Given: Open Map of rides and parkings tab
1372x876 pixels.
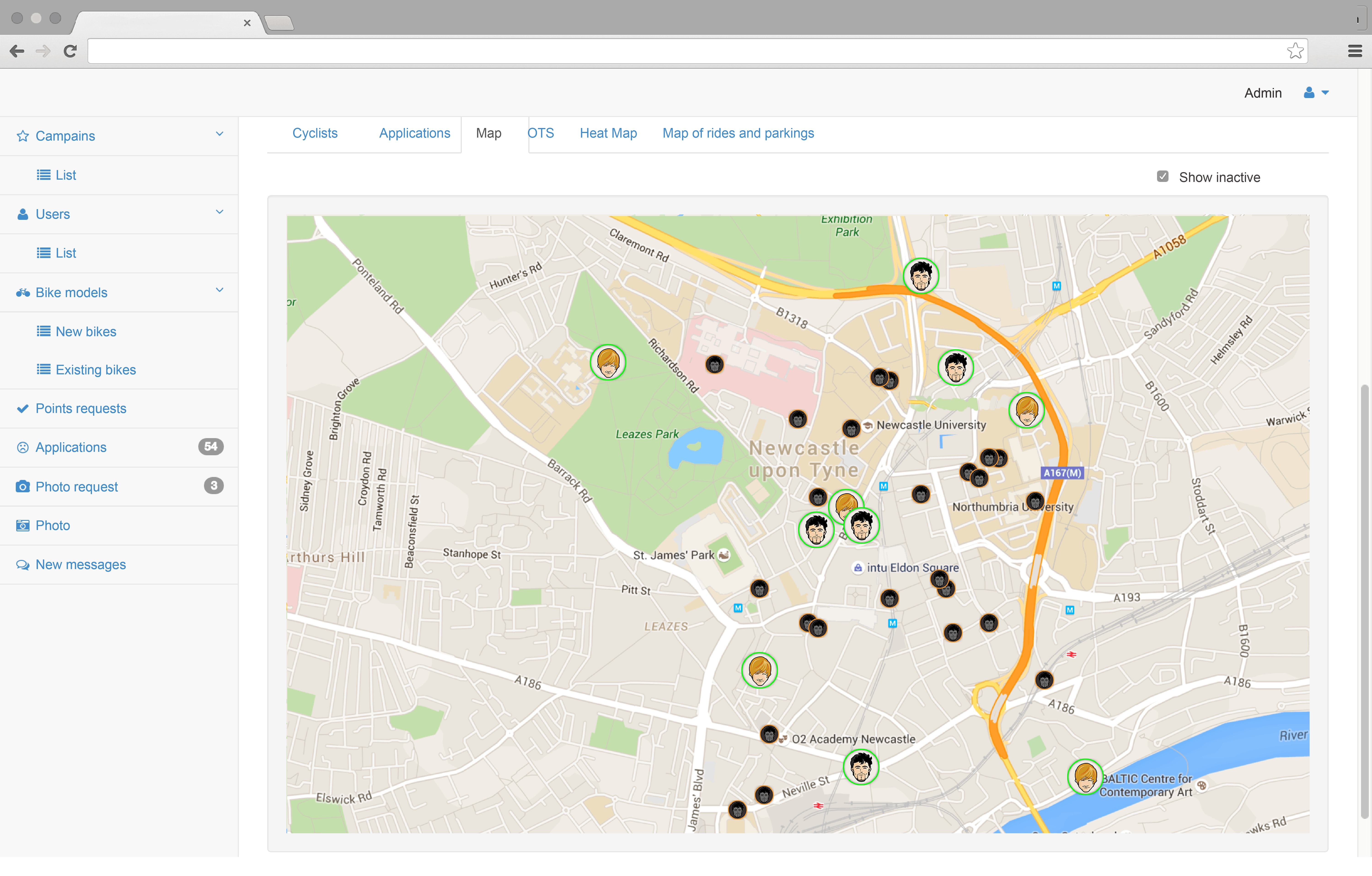Looking at the screenshot, I should tap(738, 133).
